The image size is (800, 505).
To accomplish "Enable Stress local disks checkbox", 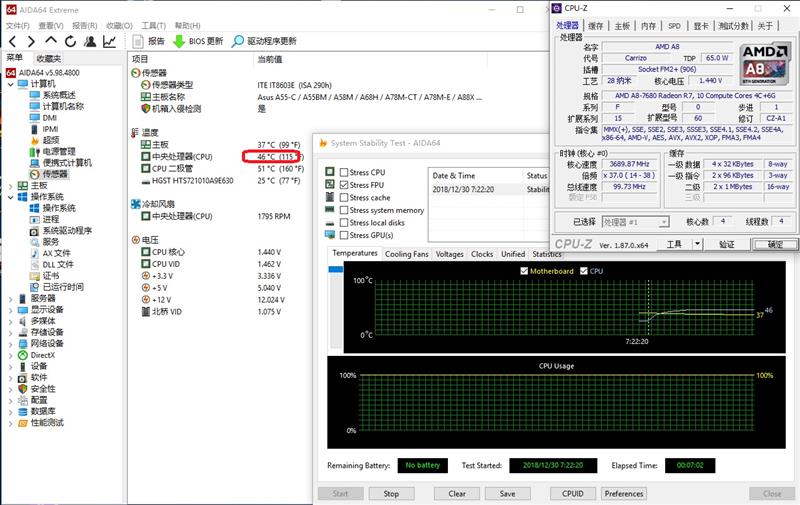I will point(344,222).
